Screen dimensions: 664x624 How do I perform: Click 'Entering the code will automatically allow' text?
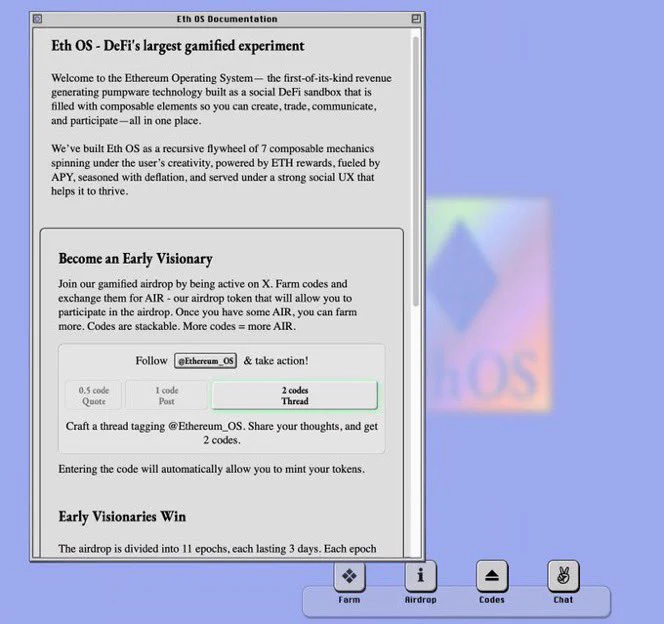(211, 469)
